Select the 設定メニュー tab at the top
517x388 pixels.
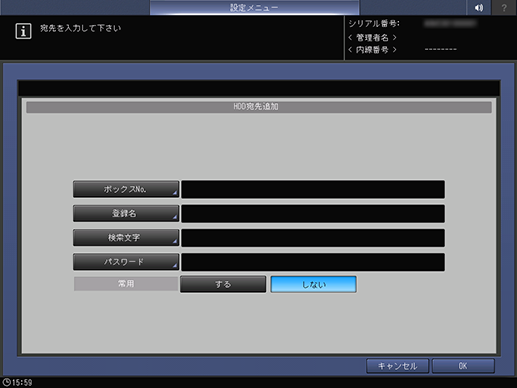coord(254,7)
